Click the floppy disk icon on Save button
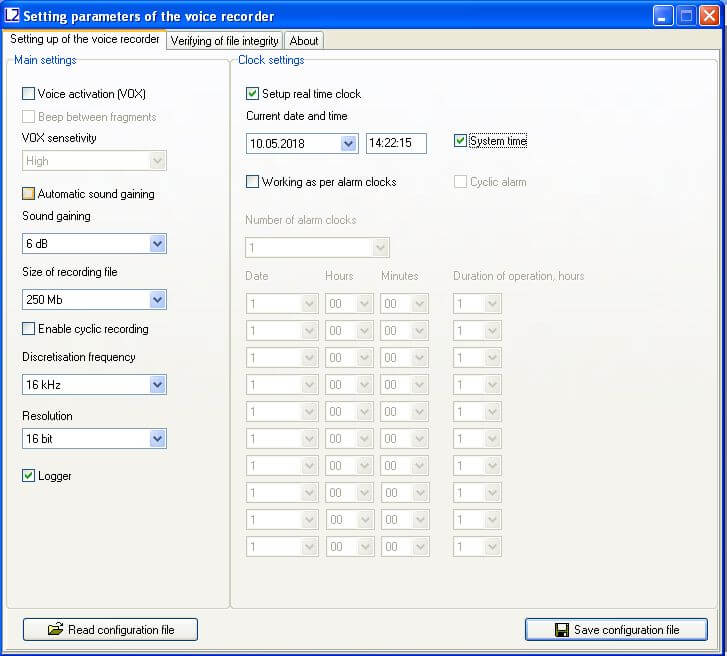 click(x=562, y=630)
